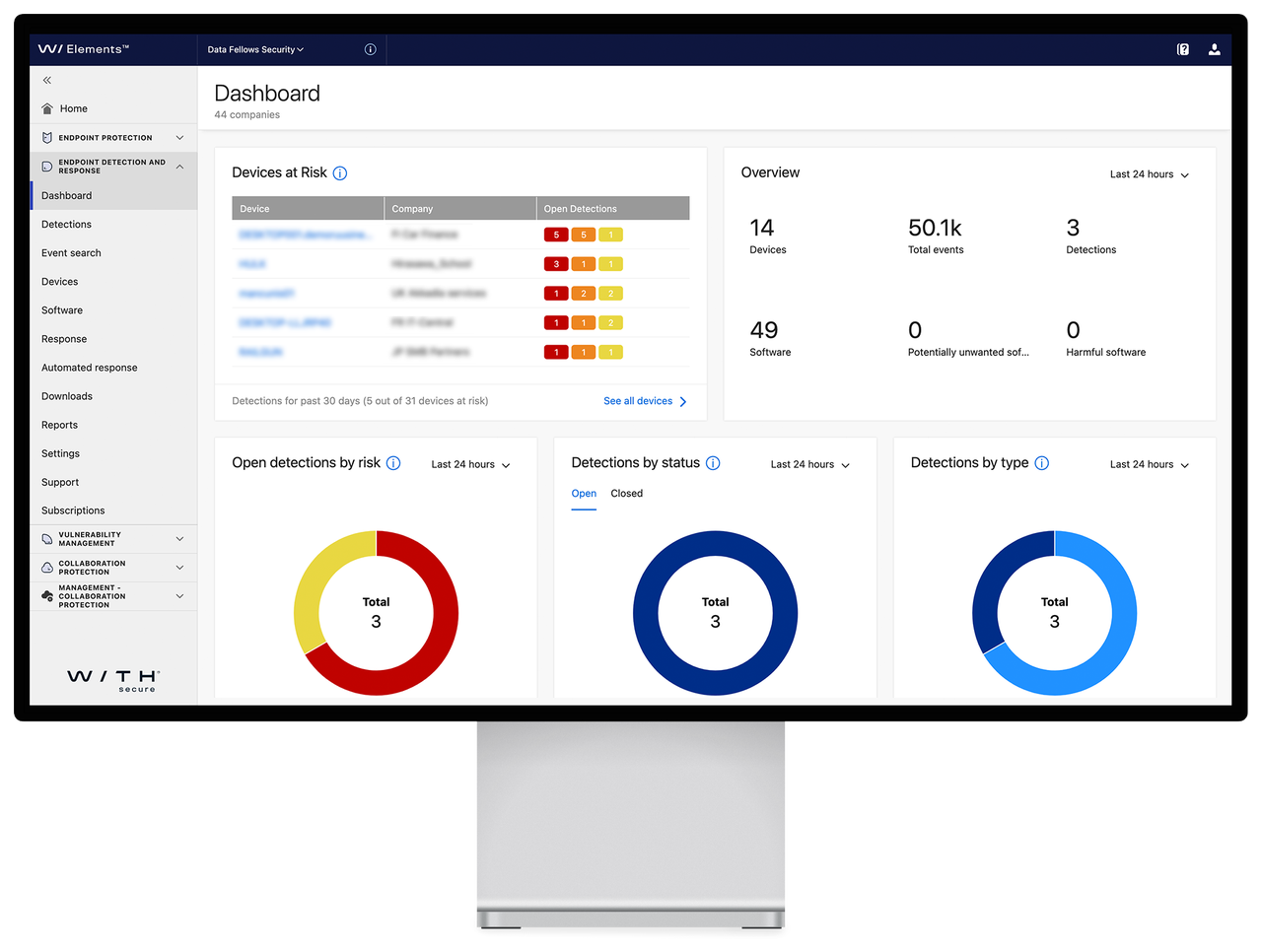
Task: Expand the Vulnerability Management section
Action: pyautogui.click(x=178, y=539)
